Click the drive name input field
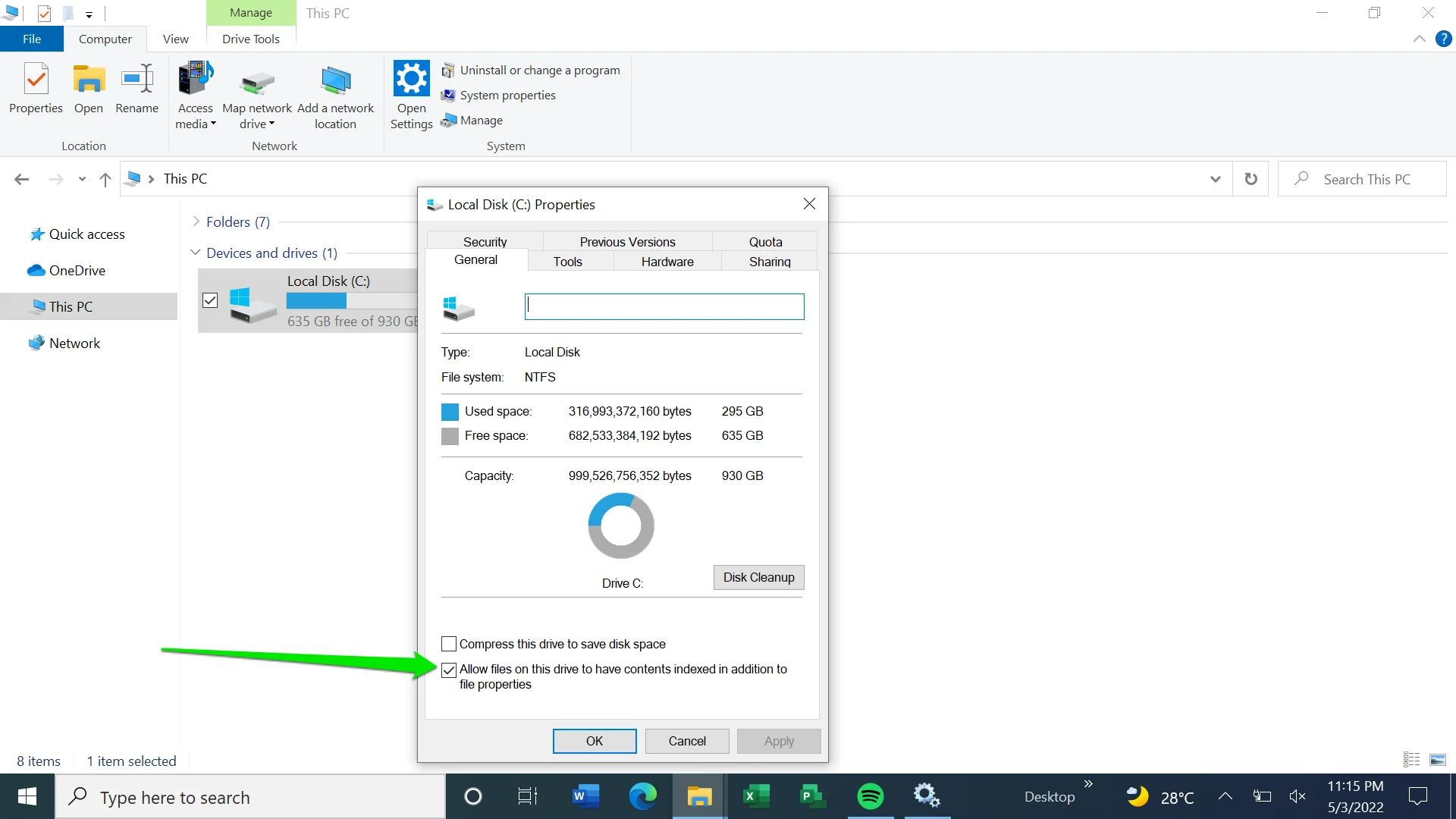This screenshot has width=1456, height=819. click(x=664, y=306)
